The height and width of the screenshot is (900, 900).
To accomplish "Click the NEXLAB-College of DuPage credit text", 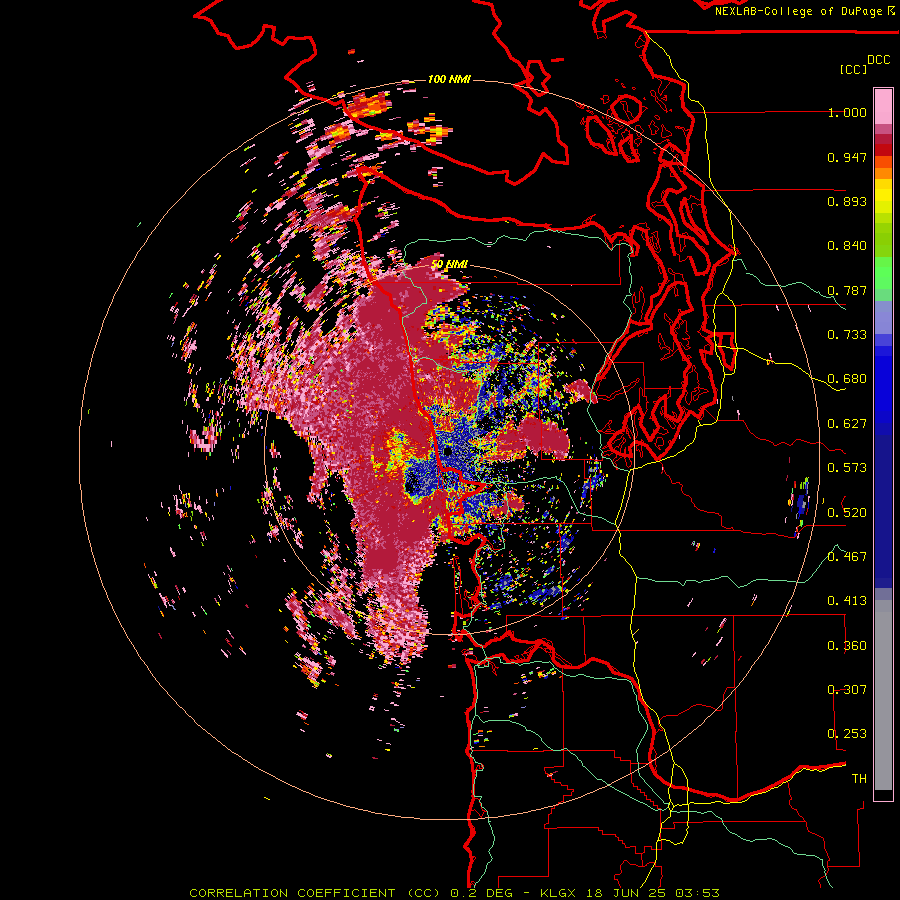I will pyautogui.click(x=798, y=11).
